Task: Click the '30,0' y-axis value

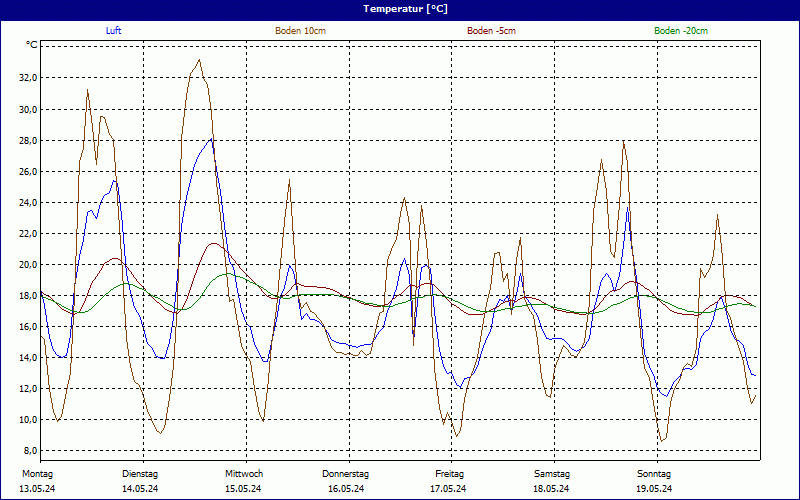Action: point(29,109)
